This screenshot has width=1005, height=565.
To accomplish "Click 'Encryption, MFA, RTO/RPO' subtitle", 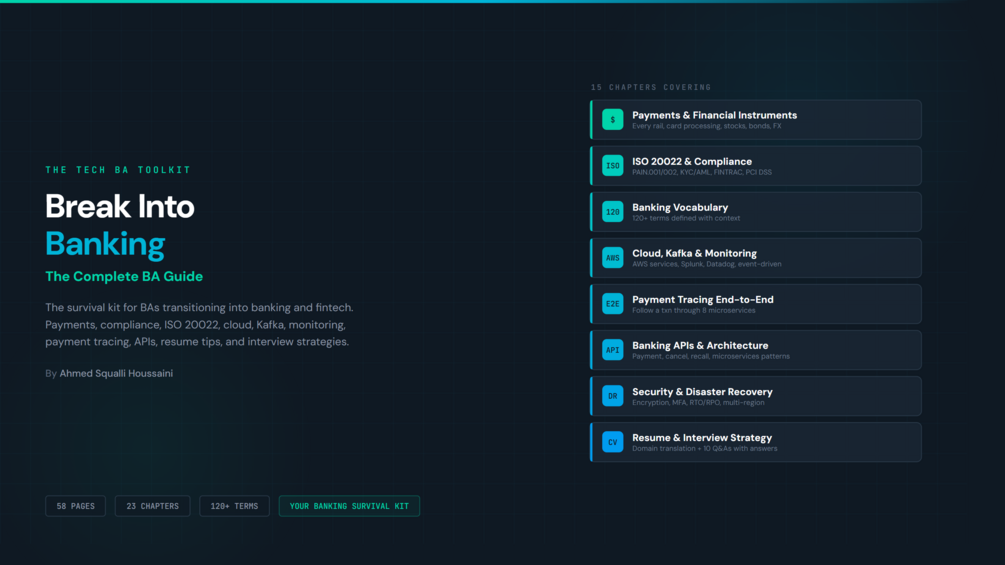I will [698, 403].
